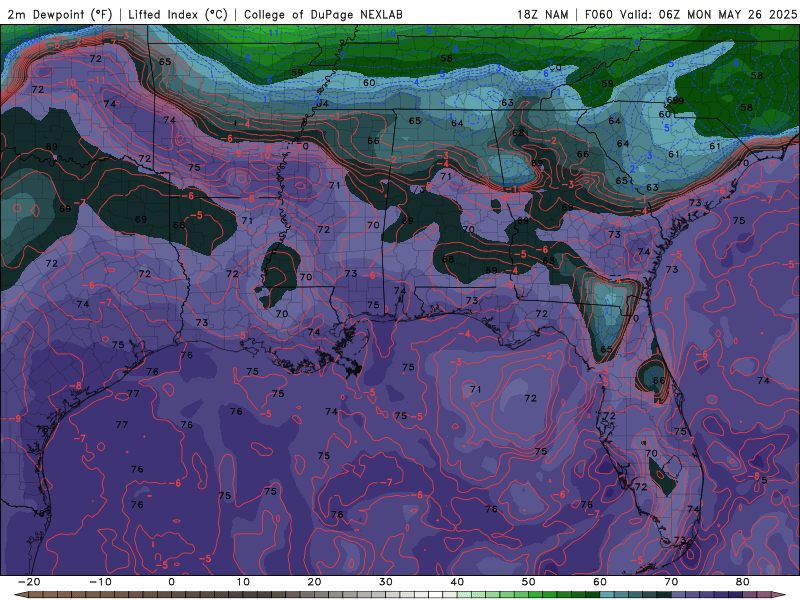800x600 pixels.
Task: Click the -10 label on the color scale
Action: click(x=101, y=582)
